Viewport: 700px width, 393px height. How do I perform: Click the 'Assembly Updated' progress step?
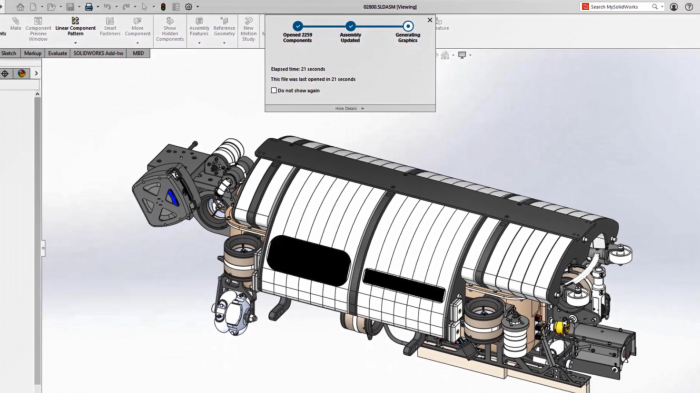350,32
